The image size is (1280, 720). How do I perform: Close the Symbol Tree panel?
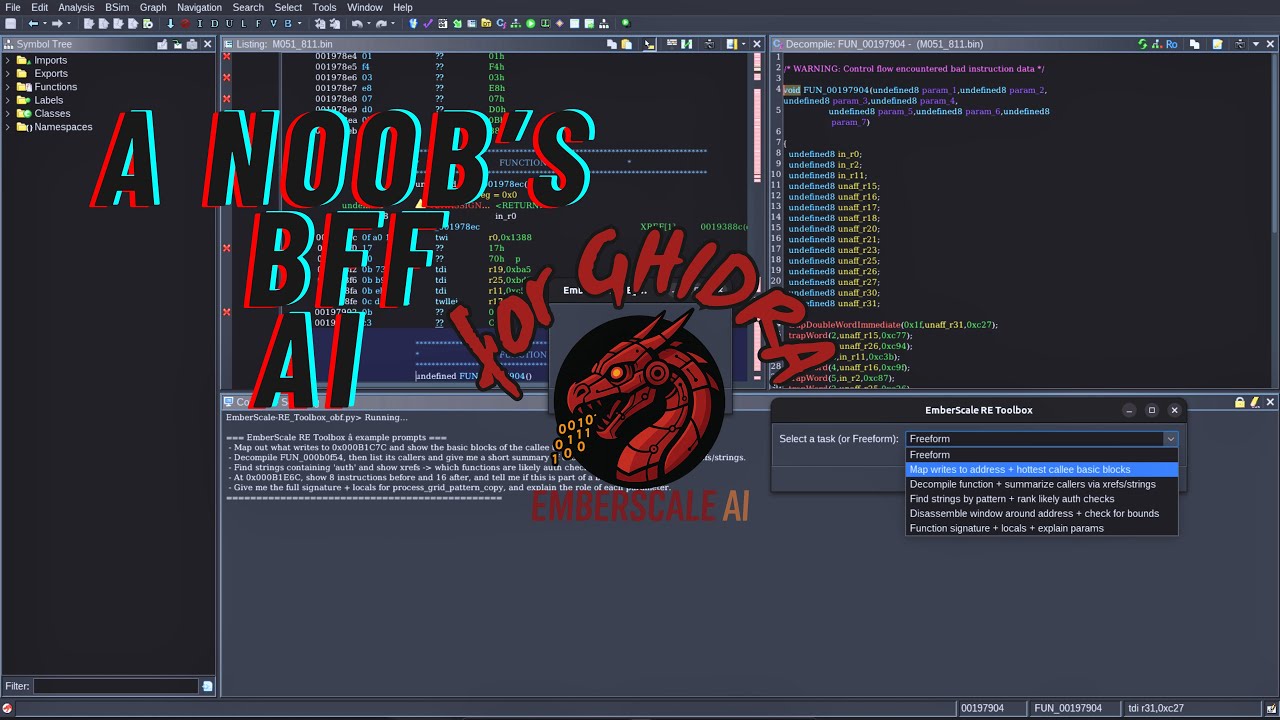[208, 44]
